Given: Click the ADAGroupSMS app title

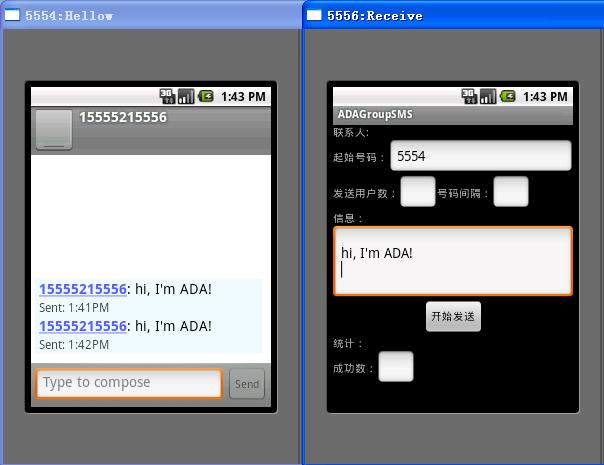Looking at the screenshot, I should coord(375,114).
